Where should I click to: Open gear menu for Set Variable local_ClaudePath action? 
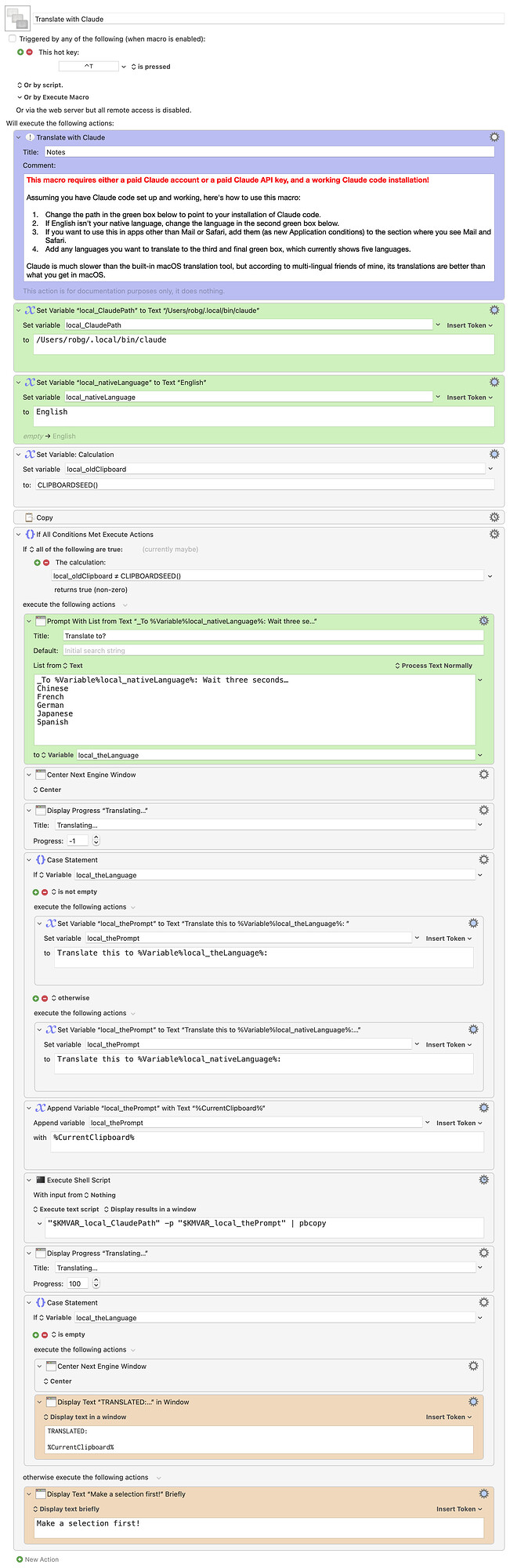point(494,310)
